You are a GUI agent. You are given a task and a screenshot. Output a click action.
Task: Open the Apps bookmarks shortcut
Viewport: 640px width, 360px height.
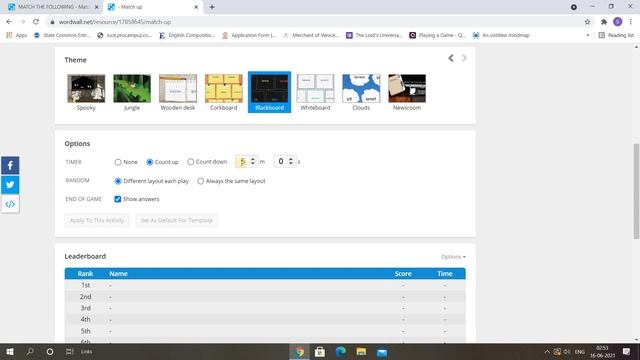pos(17,36)
